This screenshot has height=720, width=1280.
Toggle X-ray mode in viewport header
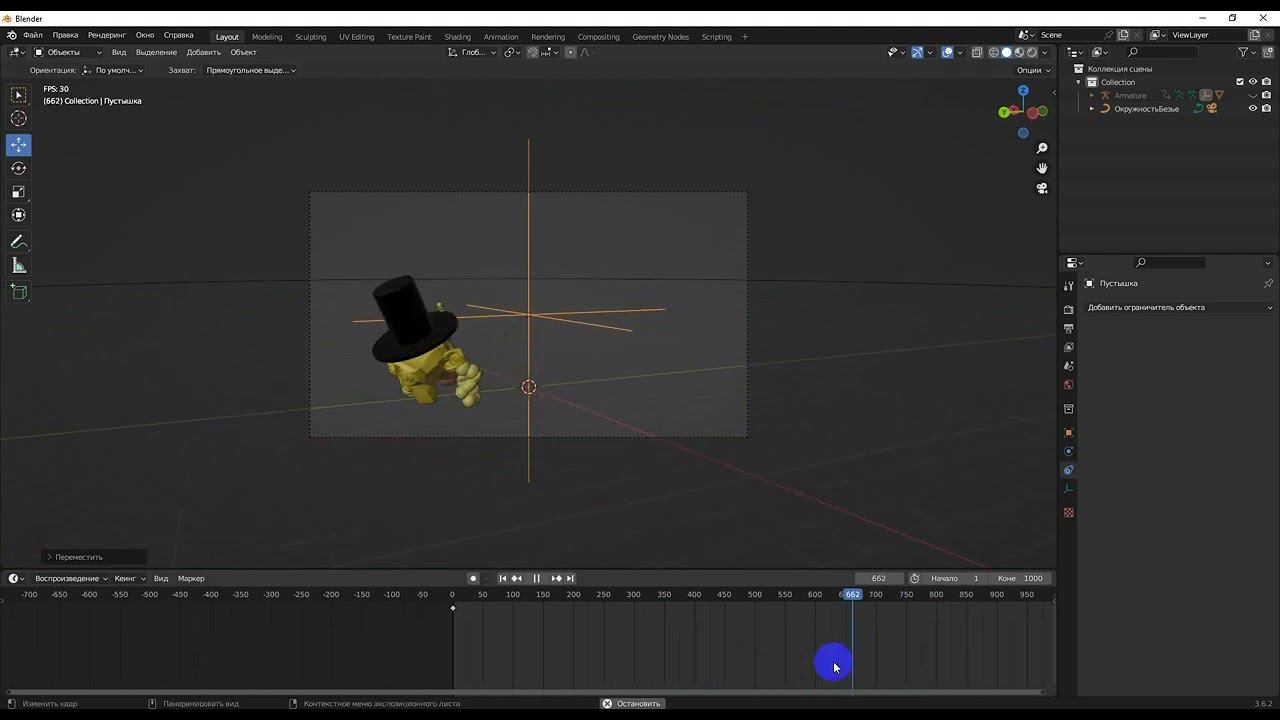(977, 52)
